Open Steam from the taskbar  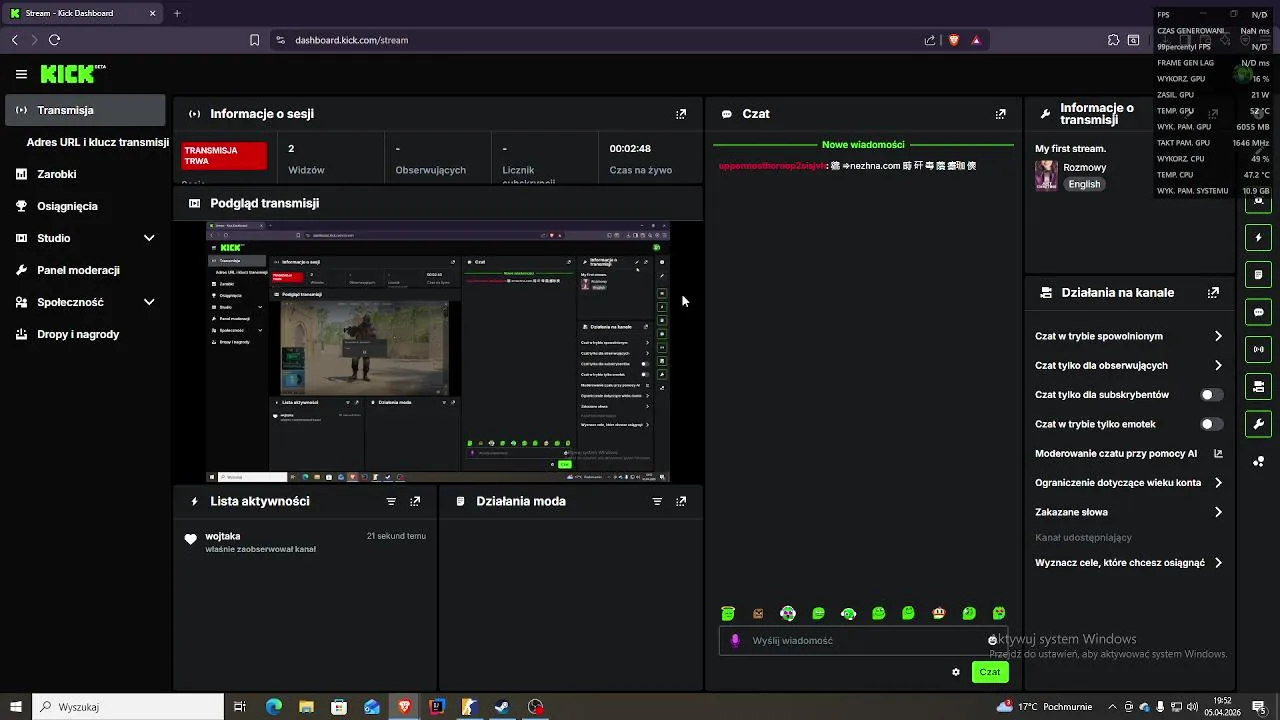point(503,707)
